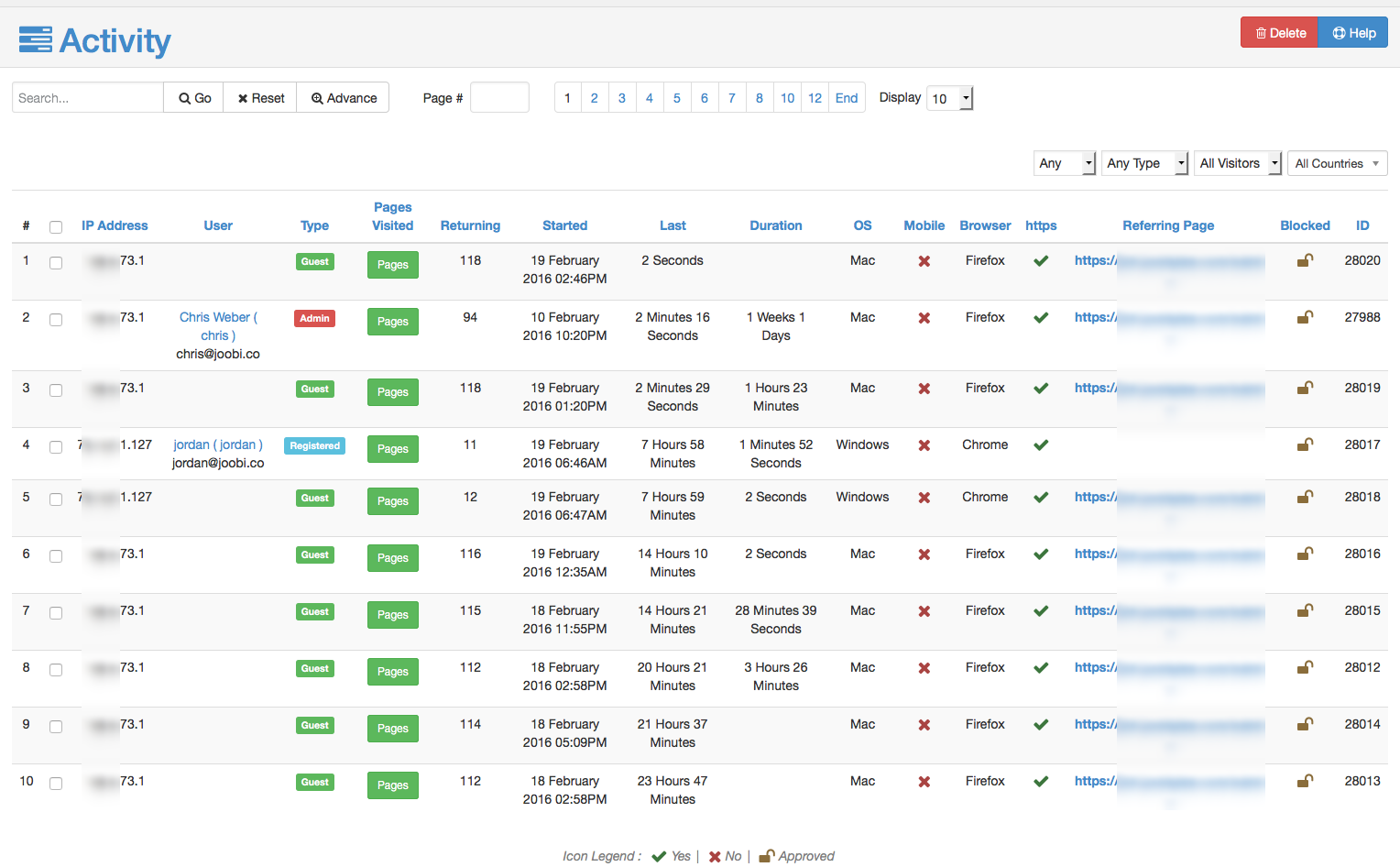Open the Any Type dropdown

1144,163
